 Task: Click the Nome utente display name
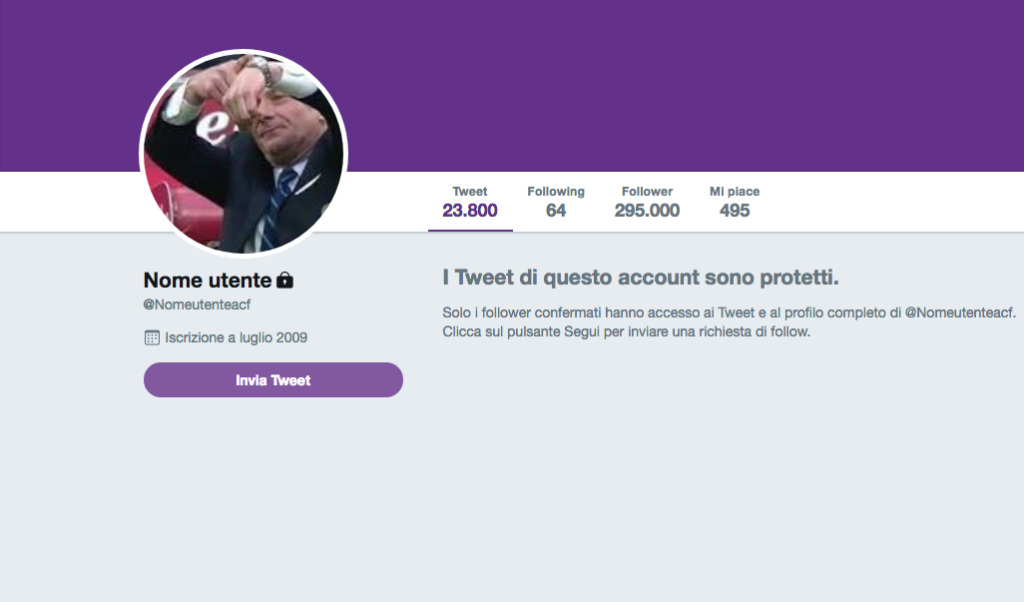click(207, 280)
